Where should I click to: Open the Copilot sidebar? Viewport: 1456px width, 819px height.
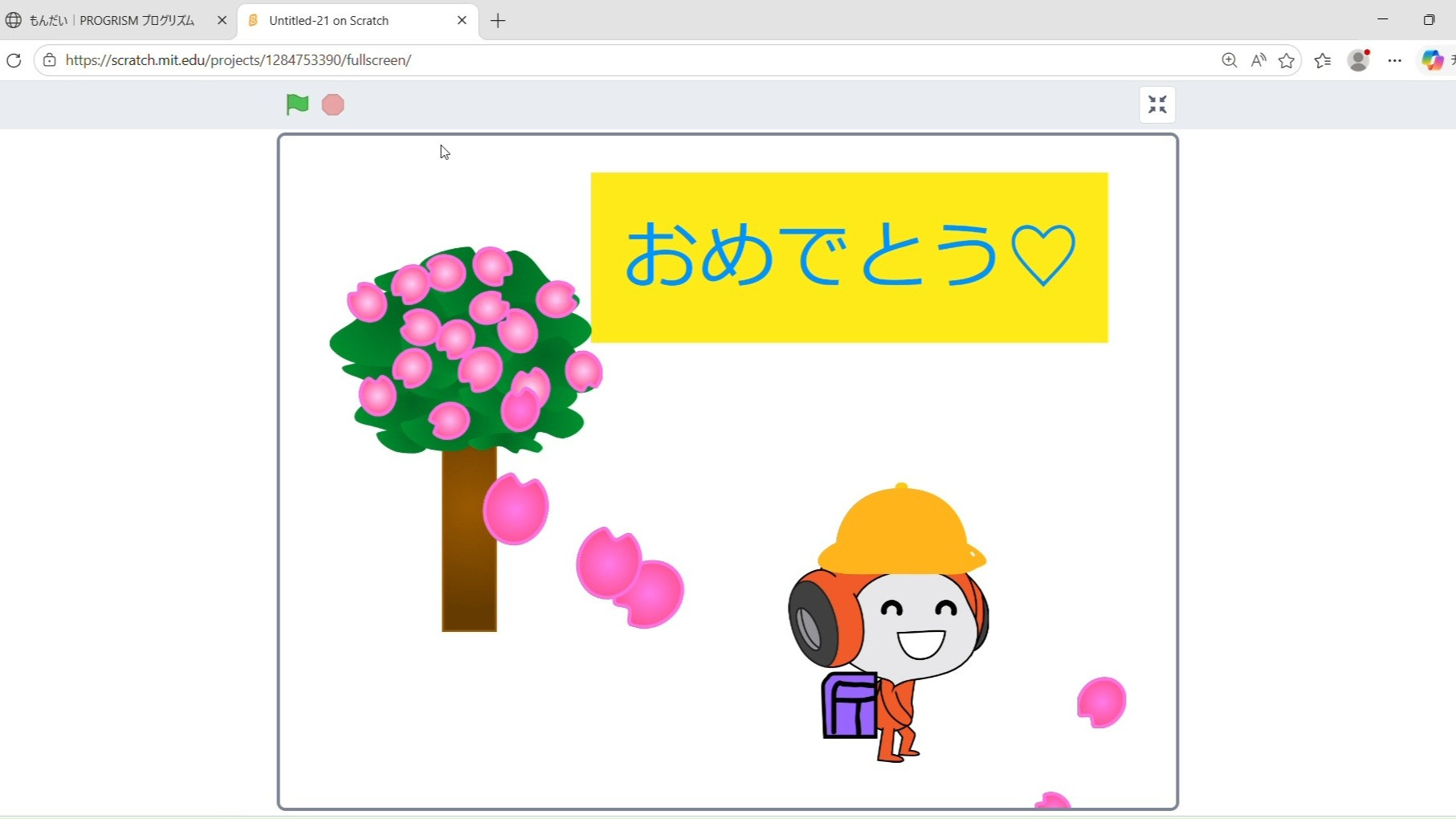1434,60
